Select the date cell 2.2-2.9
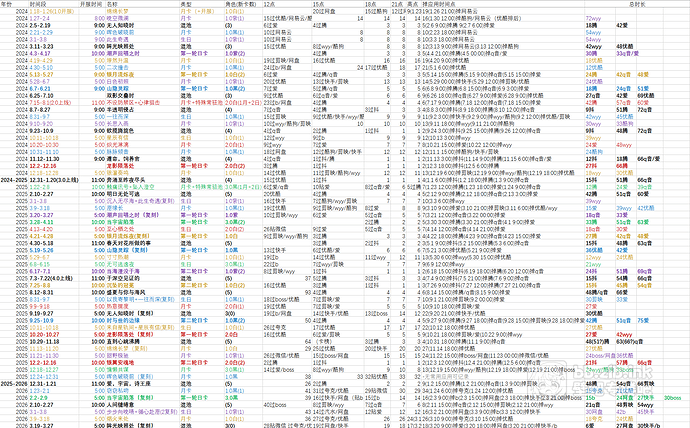 (39, 398)
